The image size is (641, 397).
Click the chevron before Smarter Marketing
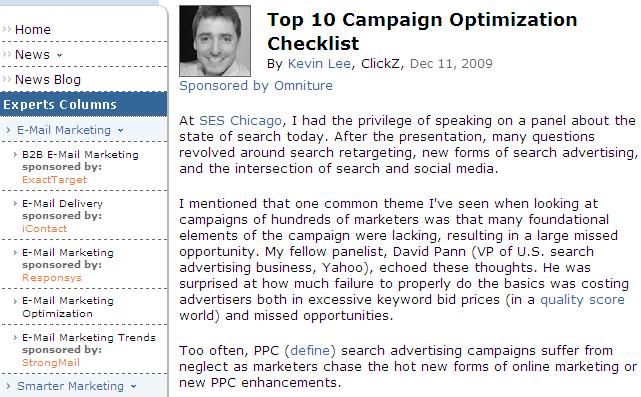[x=9, y=386]
